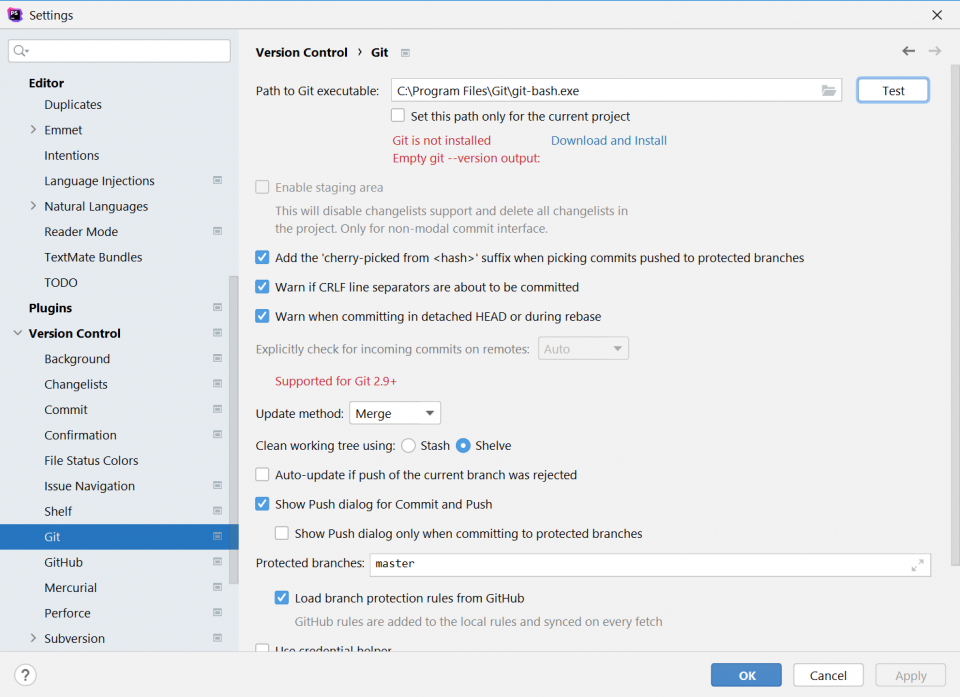Open the TextMate Bundles settings page
This screenshot has width=960, height=697.
click(93, 257)
